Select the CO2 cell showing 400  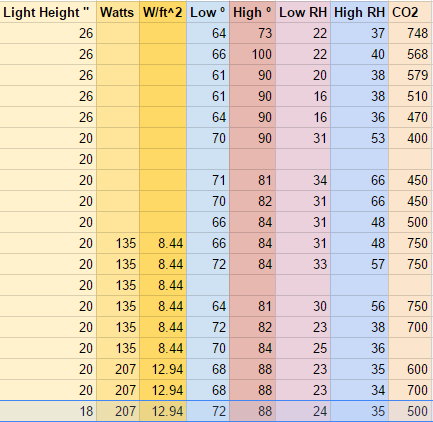click(411, 138)
